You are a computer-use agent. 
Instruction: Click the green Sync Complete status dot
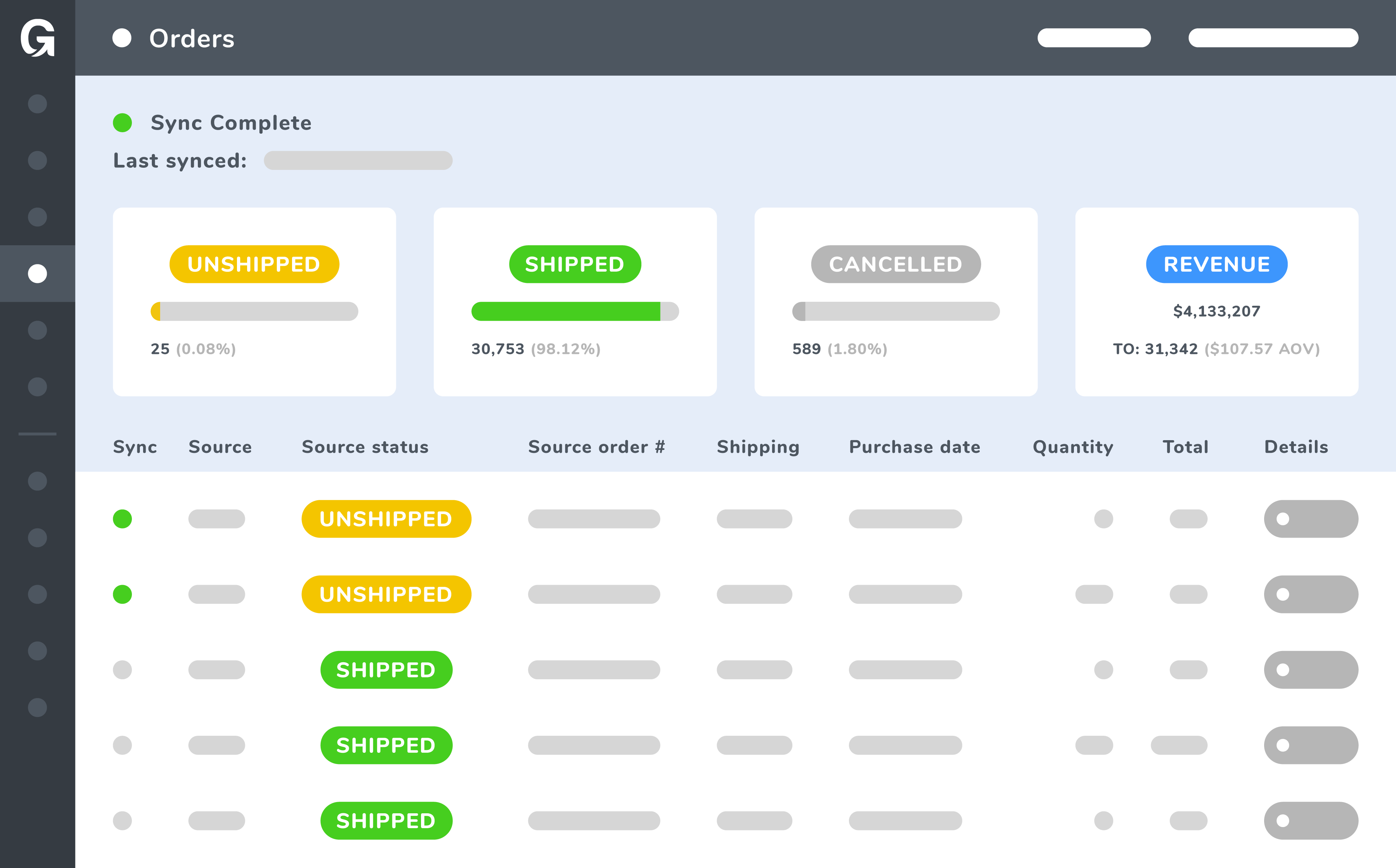click(x=122, y=123)
